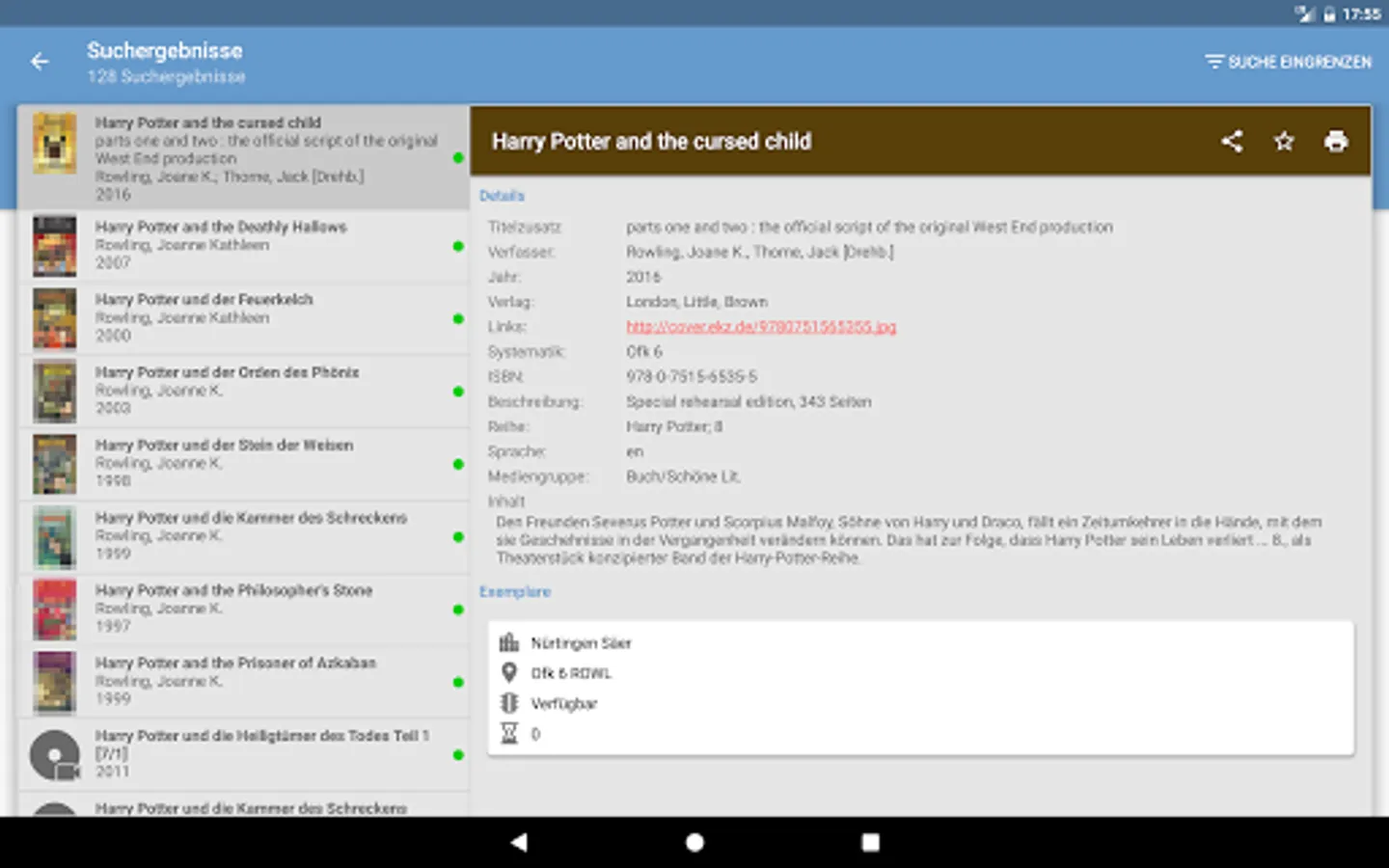1389x868 pixels.
Task: Go back using the arrow icon
Action: [x=40, y=62]
